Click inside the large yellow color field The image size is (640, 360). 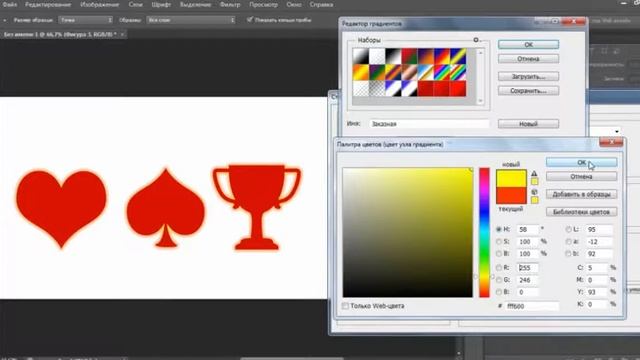[x=408, y=232]
